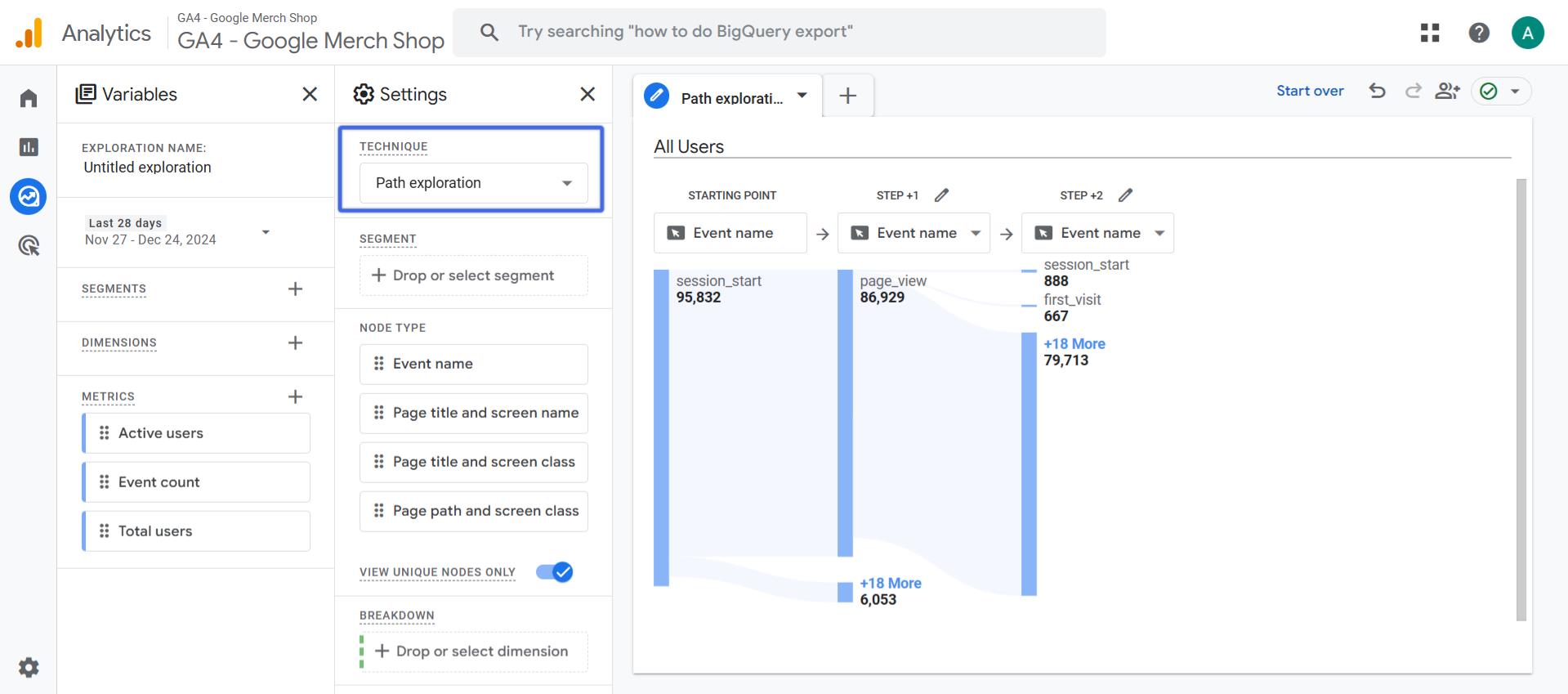
Task: Open the Path exploration tab menu arrow
Action: pyautogui.click(x=802, y=96)
